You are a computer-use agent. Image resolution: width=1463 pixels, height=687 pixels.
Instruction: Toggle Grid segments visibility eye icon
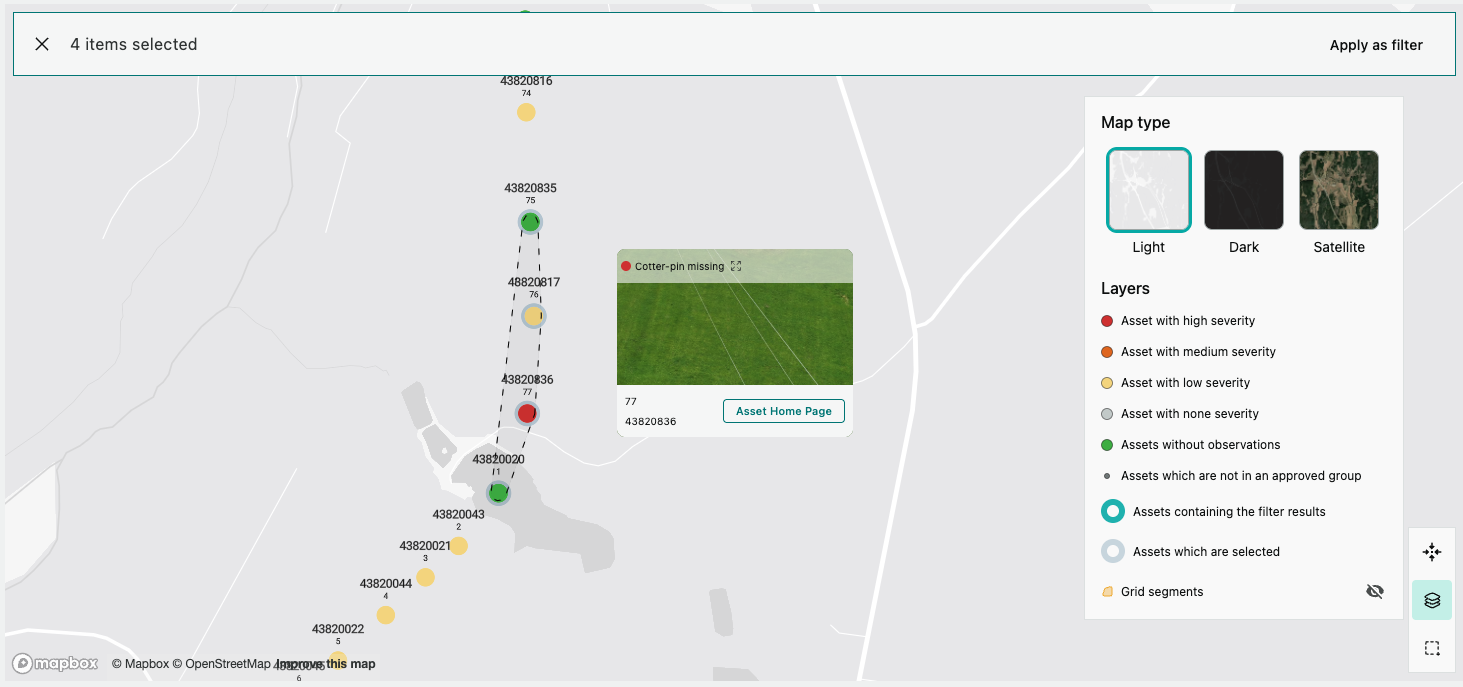click(x=1374, y=591)
